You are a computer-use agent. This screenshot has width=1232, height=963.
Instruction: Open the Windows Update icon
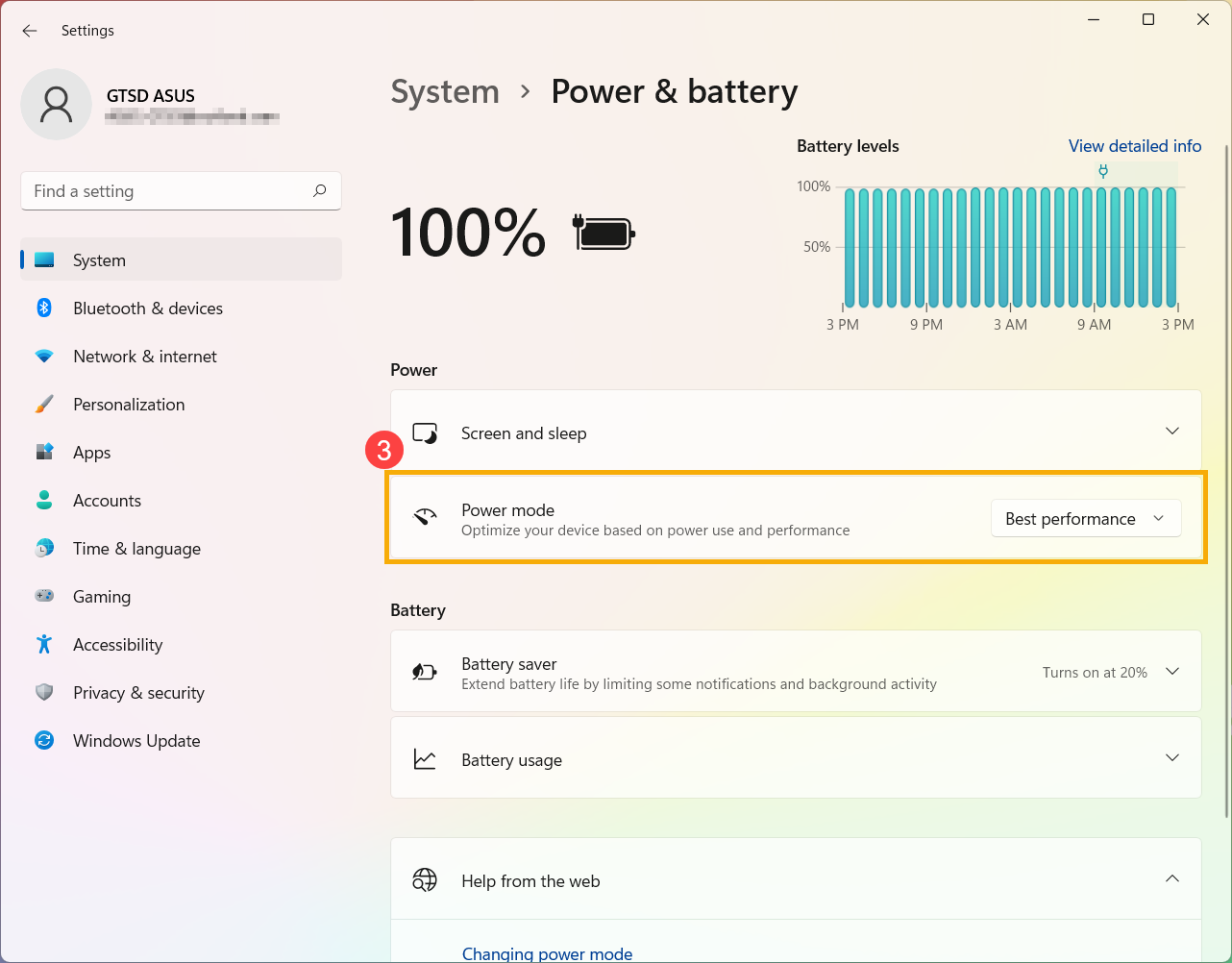[44, 740]
